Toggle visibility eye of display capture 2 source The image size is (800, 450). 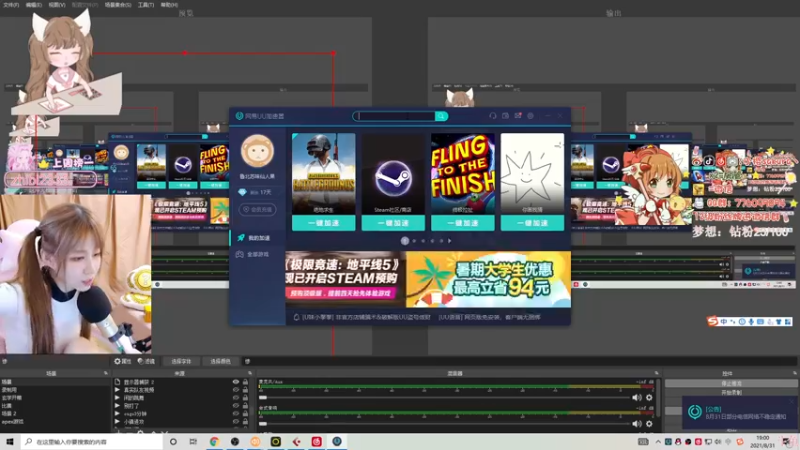point(236,382)
